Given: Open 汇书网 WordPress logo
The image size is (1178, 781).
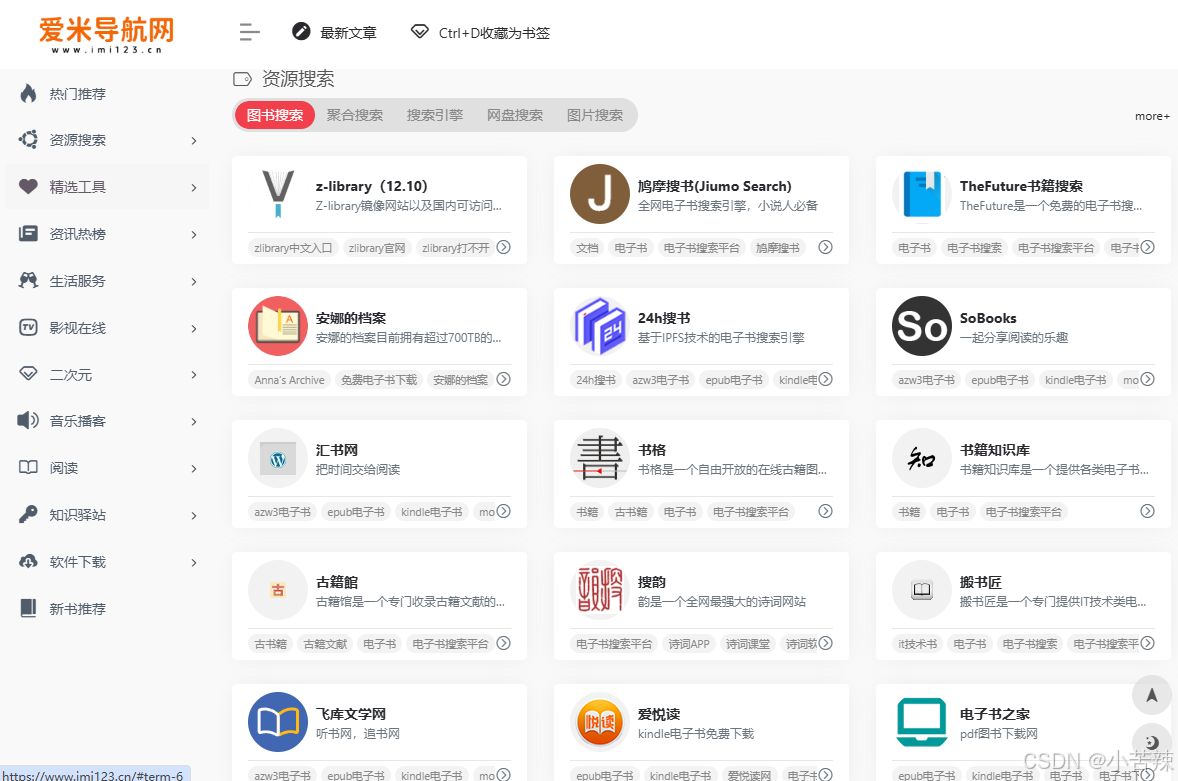Looking at the screenshot, I should click(278, 458).
